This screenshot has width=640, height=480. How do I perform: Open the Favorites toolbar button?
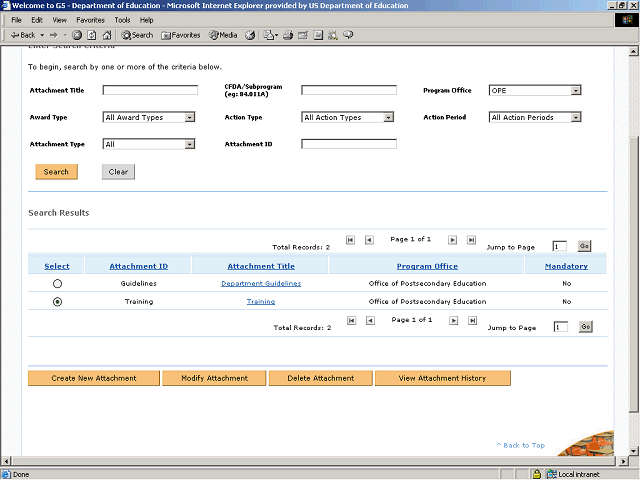(x=181, y=35)
